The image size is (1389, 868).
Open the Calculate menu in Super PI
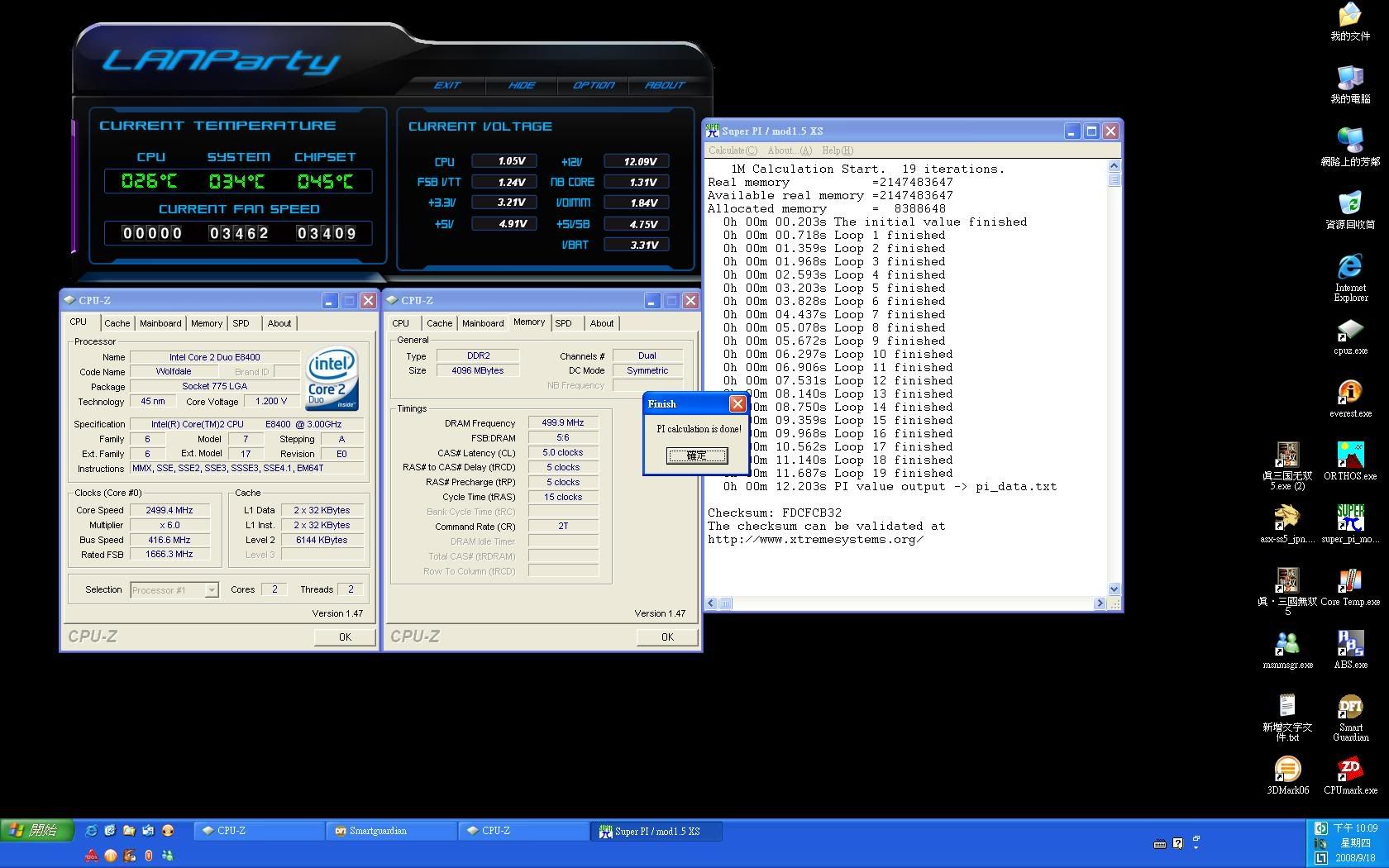733,150
